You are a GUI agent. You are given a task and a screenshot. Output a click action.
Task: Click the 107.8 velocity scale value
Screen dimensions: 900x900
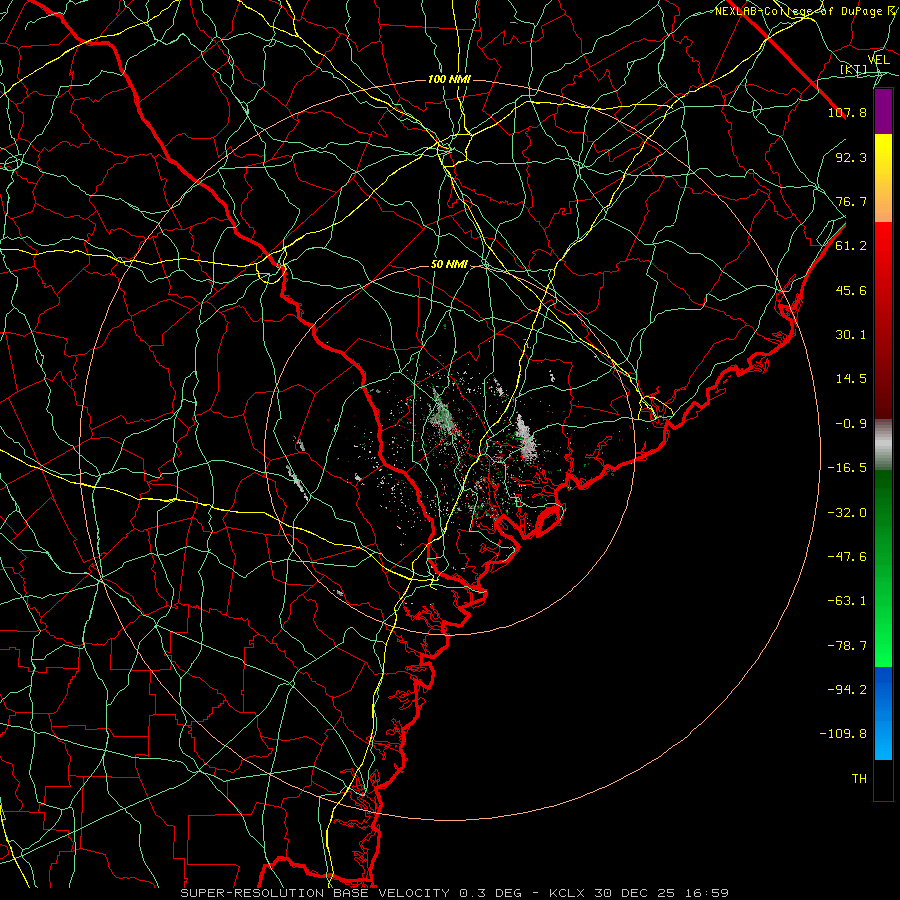click(x=847, y=112)
